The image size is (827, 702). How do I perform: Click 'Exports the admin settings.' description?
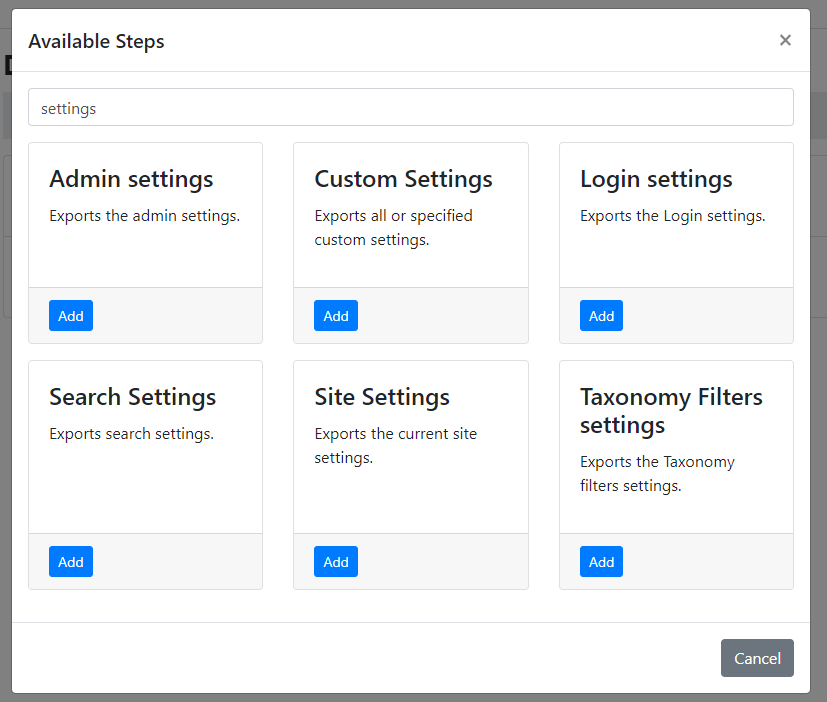pos(145,216)
